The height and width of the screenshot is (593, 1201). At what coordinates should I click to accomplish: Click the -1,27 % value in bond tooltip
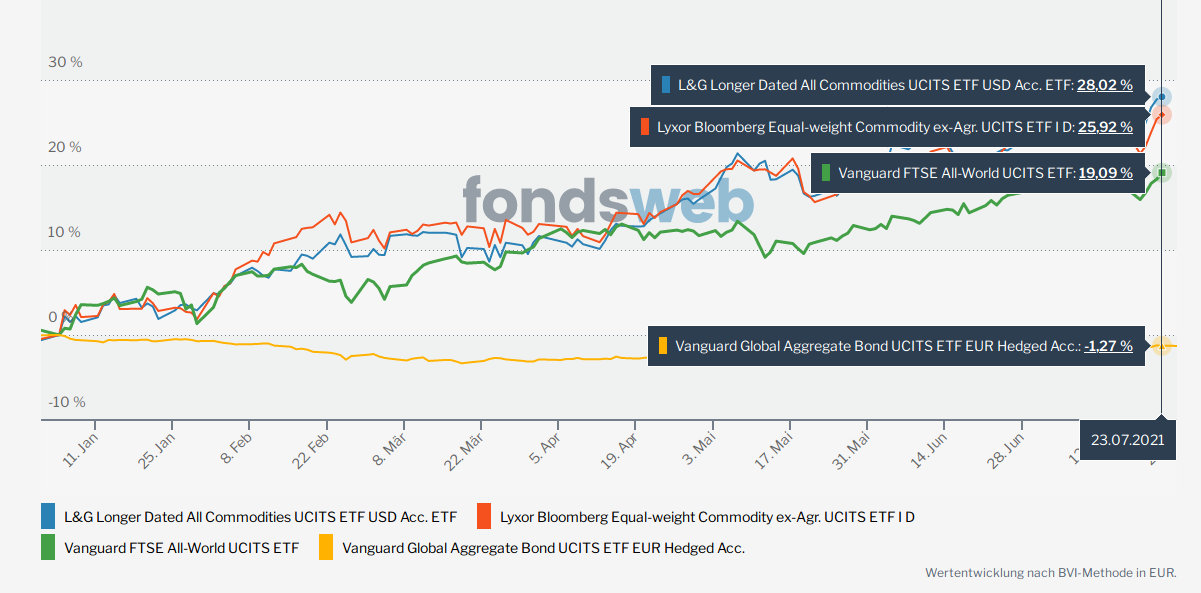click(1108, 346)
